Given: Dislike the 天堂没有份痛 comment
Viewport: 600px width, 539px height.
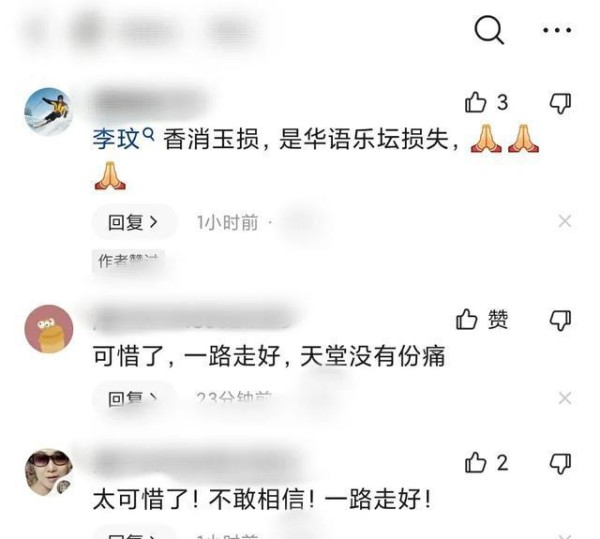Looking at the screenshot, I should click(560, 320).
